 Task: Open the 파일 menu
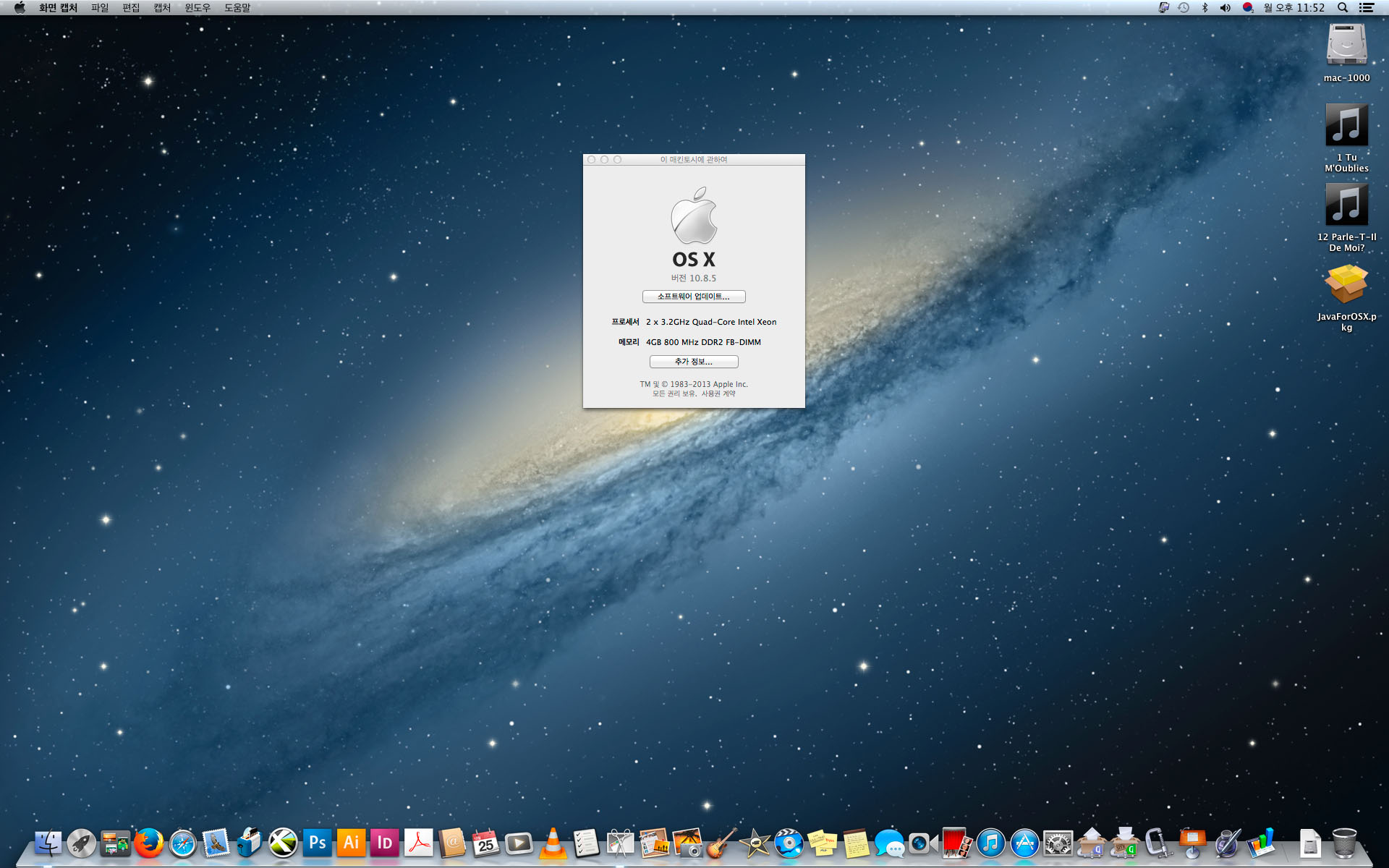tap(100, 7)
